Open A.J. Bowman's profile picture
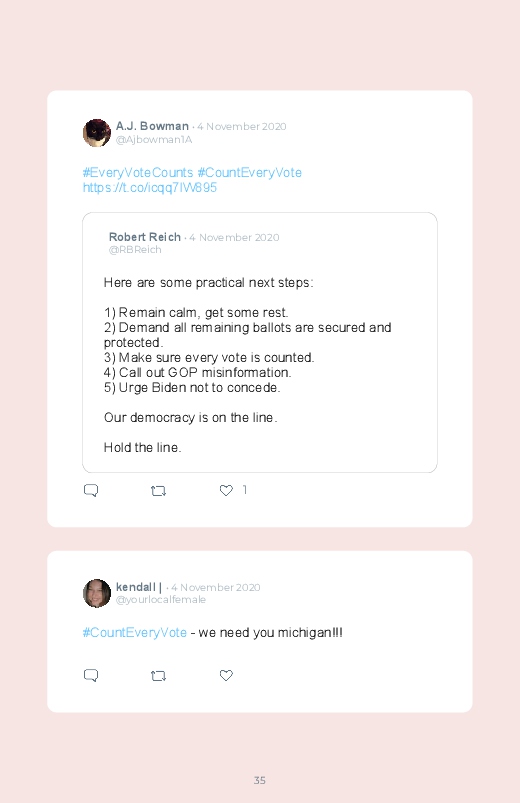This screenshot has height=803, width=520. pyautogui.click(x=97, y=133)
